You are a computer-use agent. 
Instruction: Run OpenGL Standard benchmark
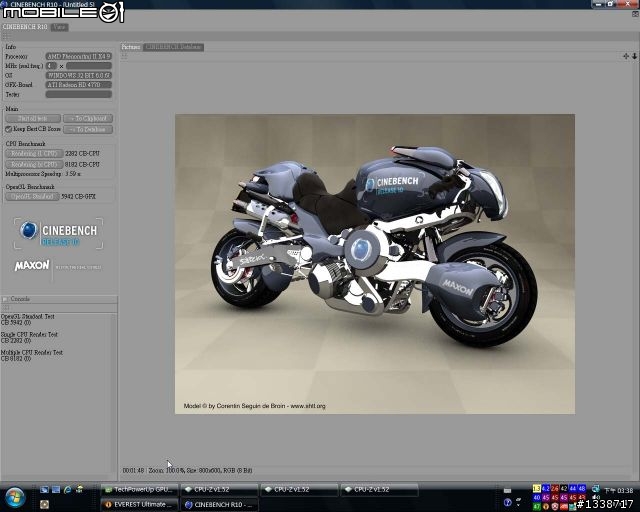pyautogui.click(x=32, y=196)
